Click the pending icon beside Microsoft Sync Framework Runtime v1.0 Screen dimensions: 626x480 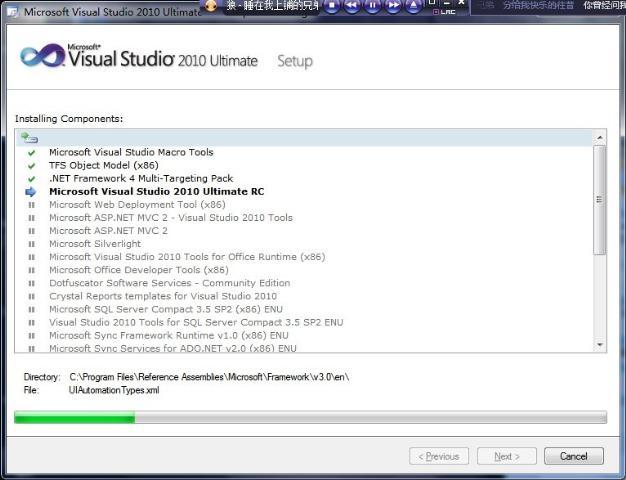(x=32, y=336)
